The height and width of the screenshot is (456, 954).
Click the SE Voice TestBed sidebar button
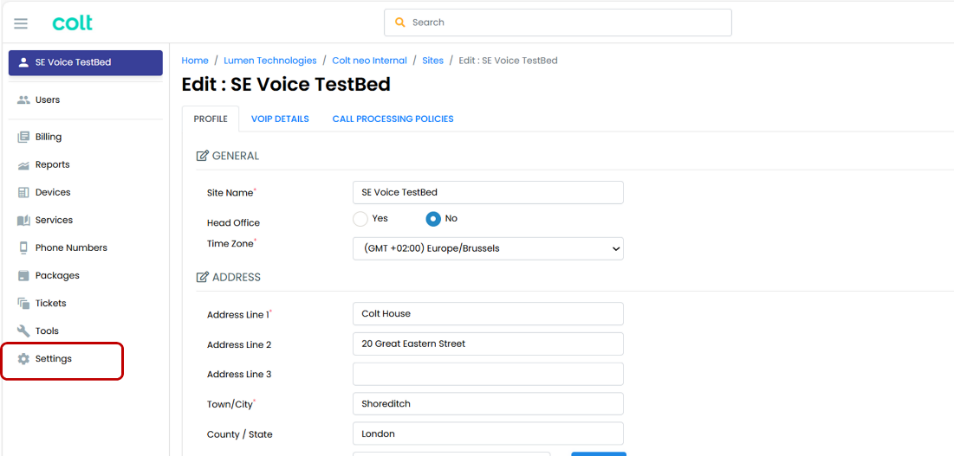pos(86,63)
